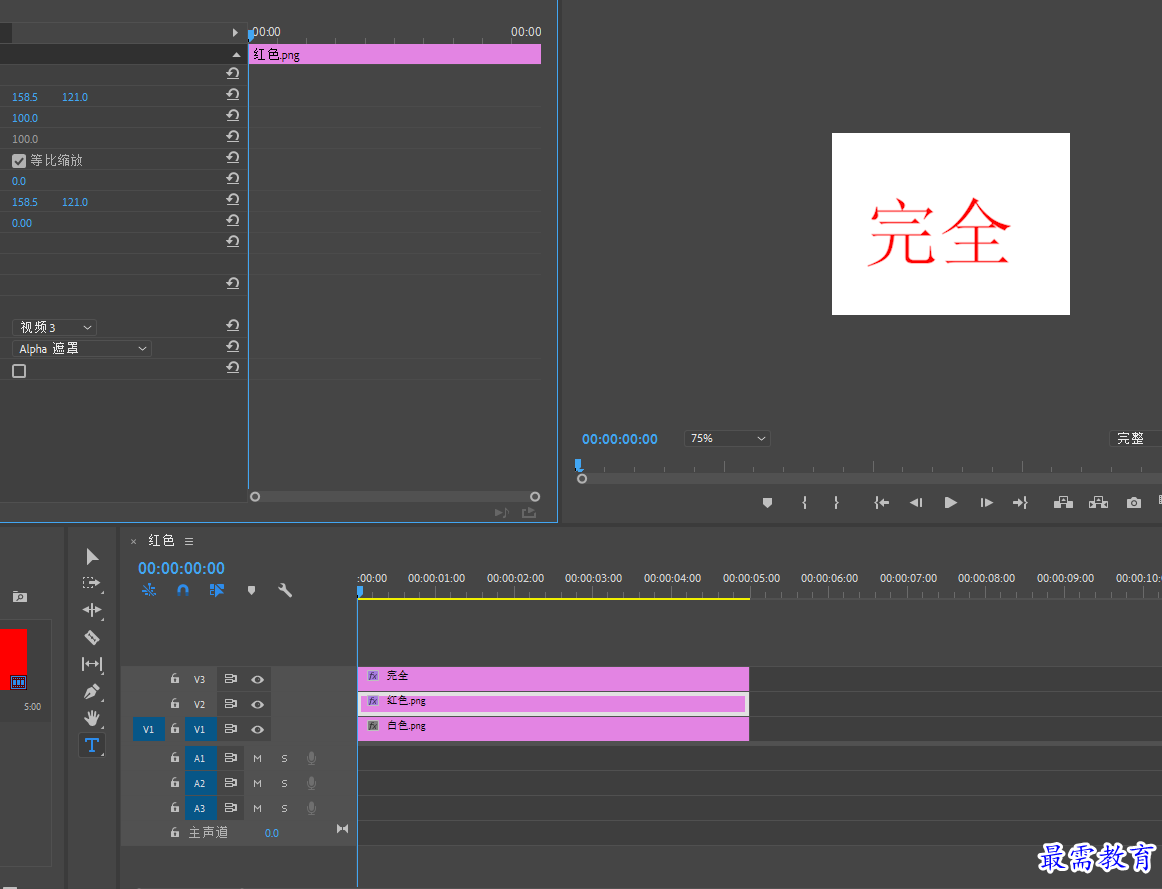The image size is (1162, 889).
Task: Toggle the empty checkbox below Alpha 遮罩
Action: point(19,371)
